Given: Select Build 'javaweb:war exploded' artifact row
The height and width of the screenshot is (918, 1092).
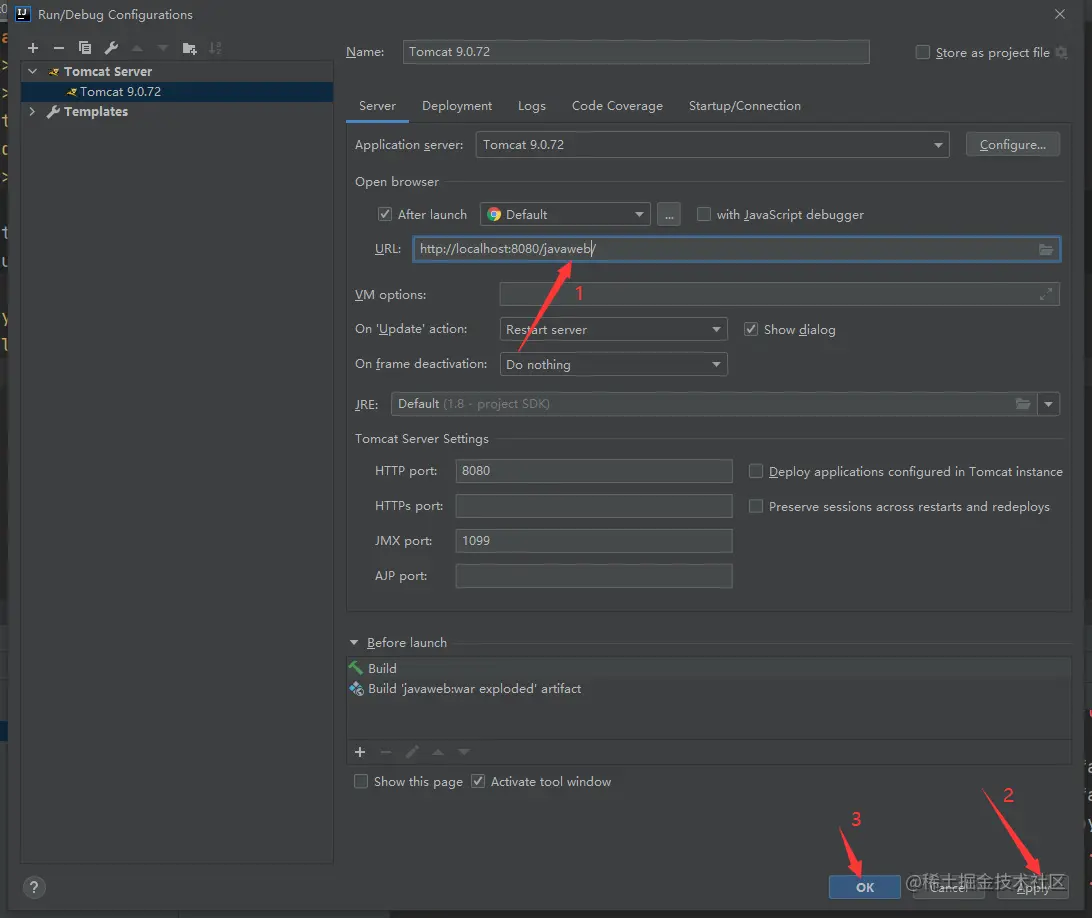Looking at the screenshot, I should [708, 689].
